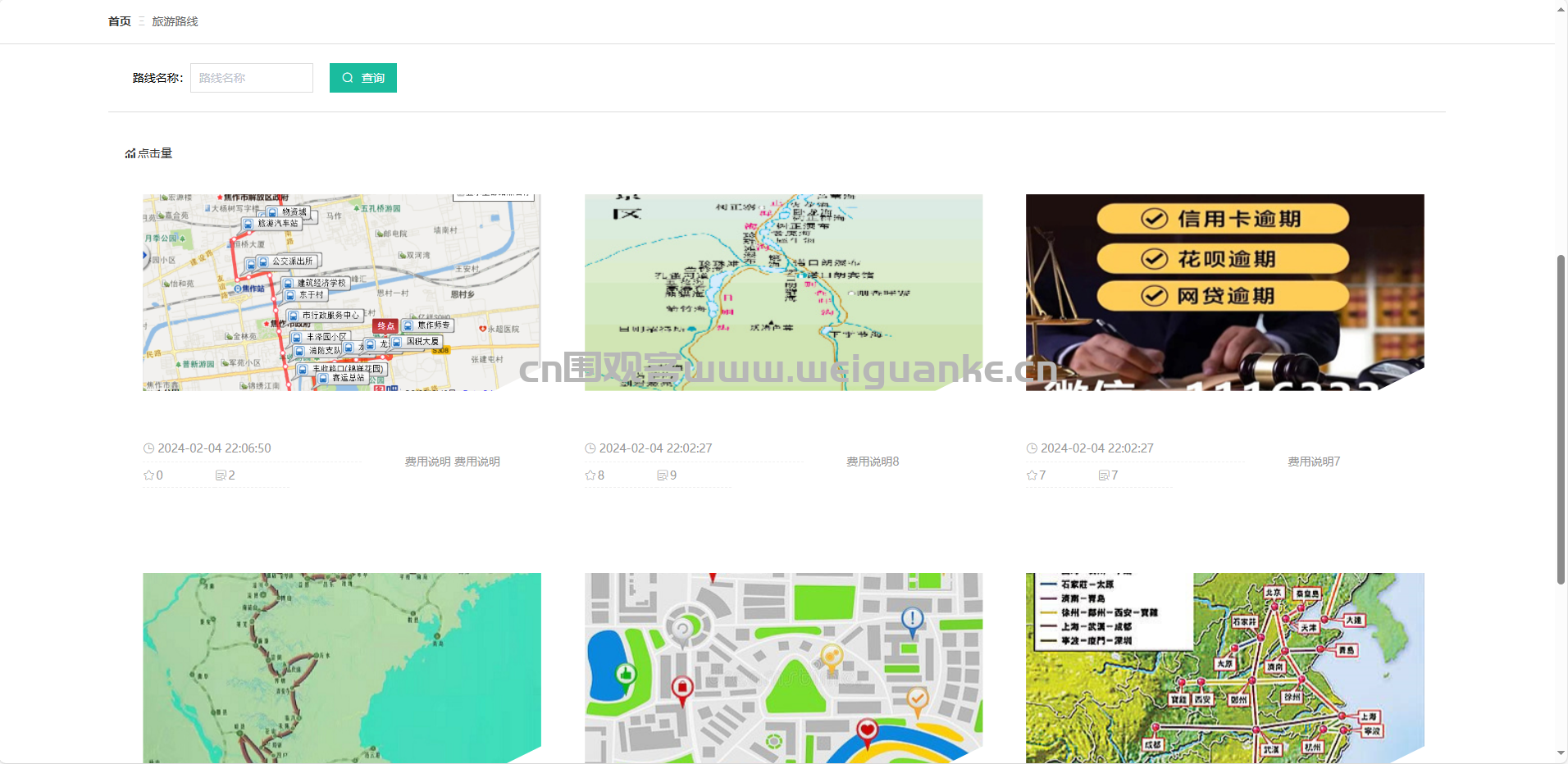Open the green river route map thumbnail

click(x=783, y=293)
